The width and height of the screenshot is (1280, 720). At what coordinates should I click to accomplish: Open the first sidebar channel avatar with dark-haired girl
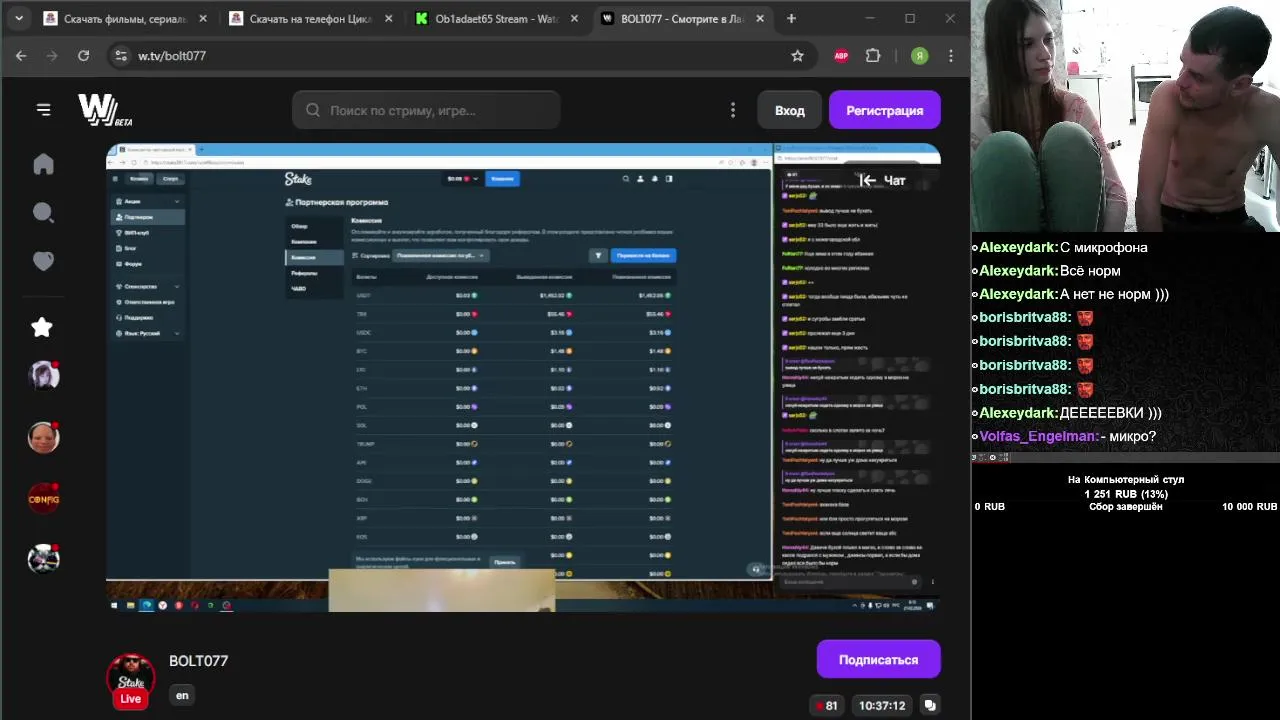[43, 375]
